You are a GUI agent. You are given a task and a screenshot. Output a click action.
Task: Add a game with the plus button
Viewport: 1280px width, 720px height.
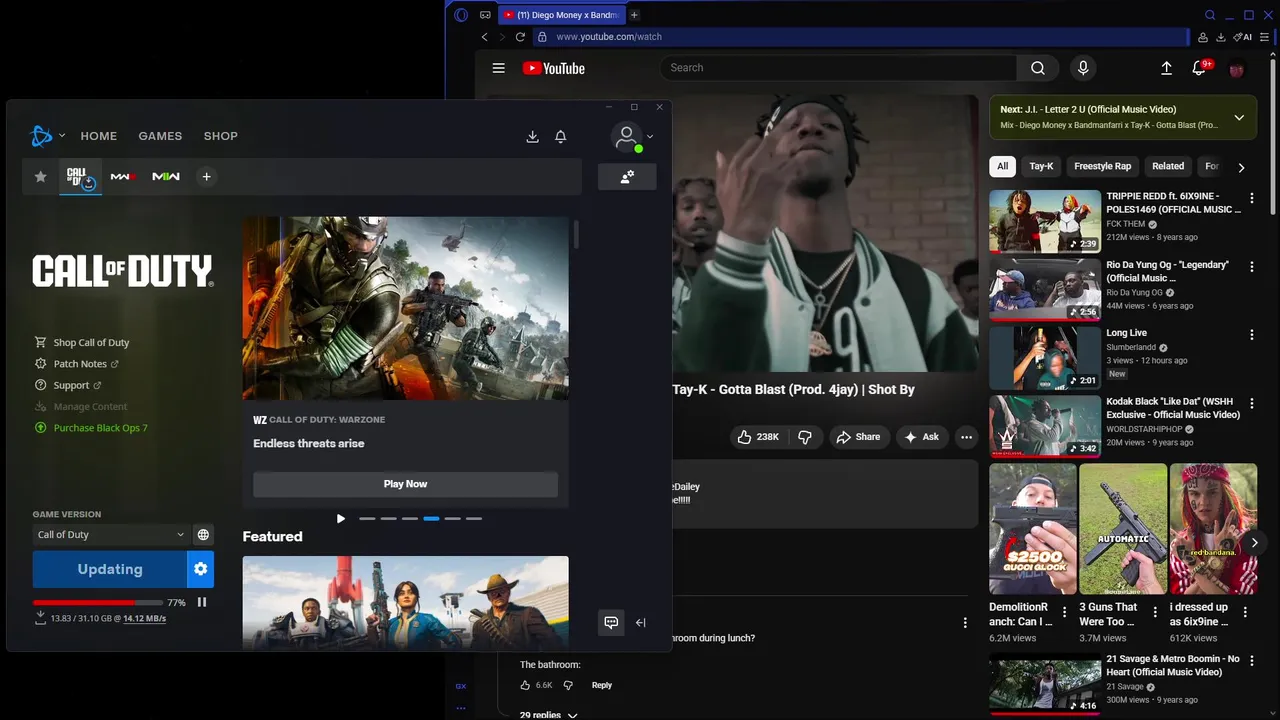coord(206,177)
